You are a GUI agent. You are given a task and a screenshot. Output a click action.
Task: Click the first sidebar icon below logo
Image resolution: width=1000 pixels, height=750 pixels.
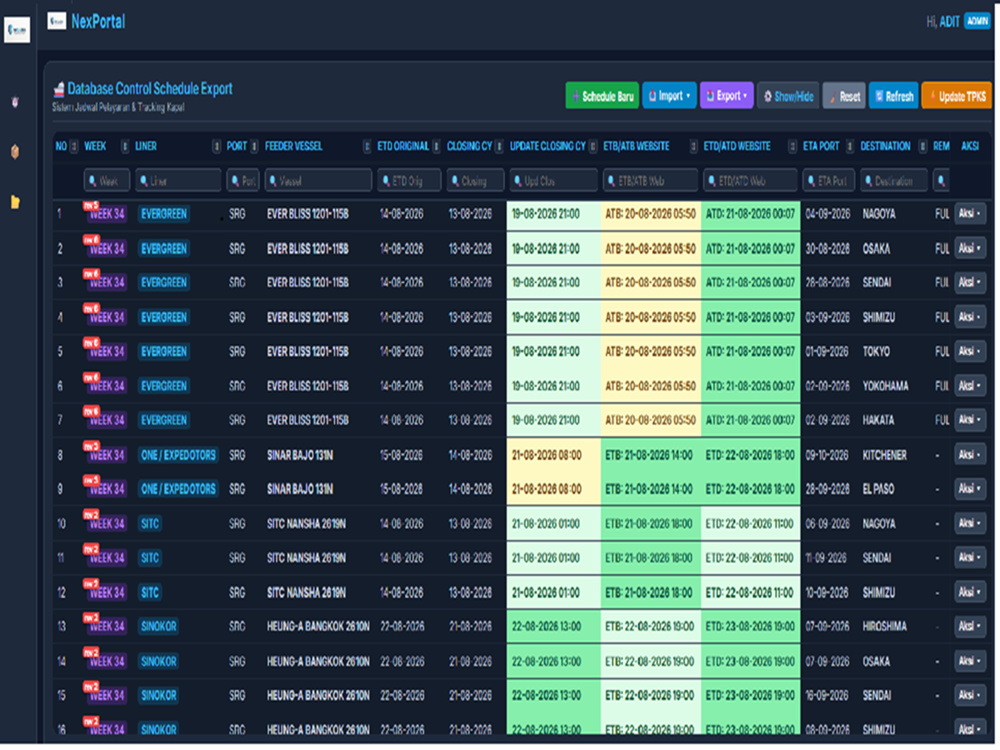(15, 101)
